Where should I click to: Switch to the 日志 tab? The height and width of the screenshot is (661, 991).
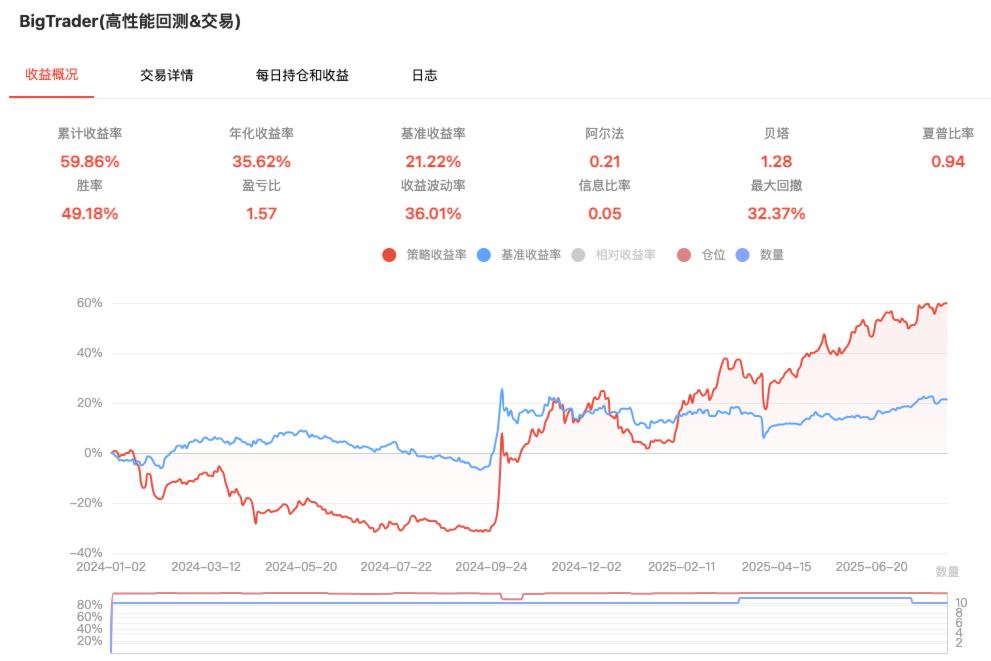[x=424, y=75]
